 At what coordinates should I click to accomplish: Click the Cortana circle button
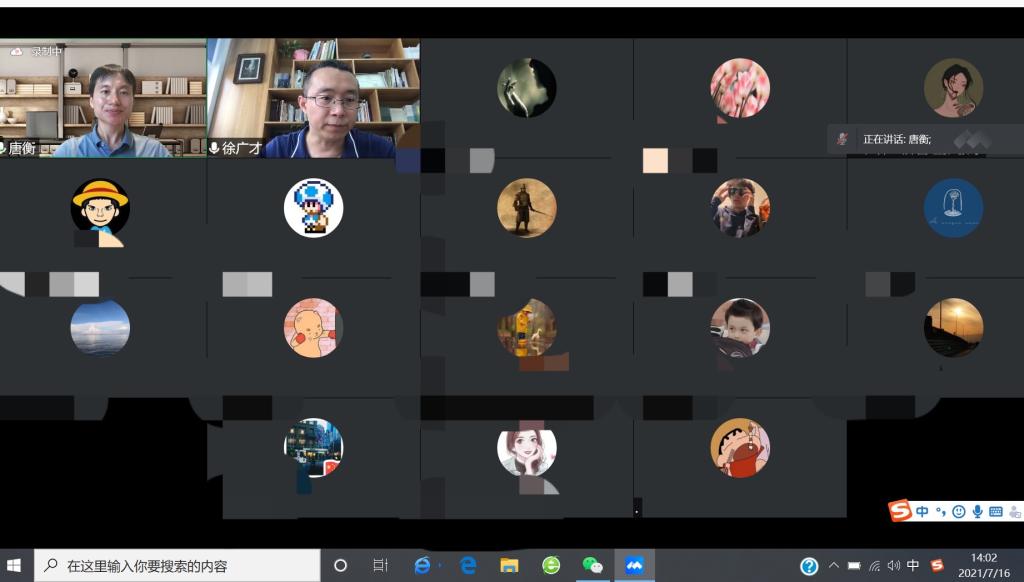coord(340,566)
